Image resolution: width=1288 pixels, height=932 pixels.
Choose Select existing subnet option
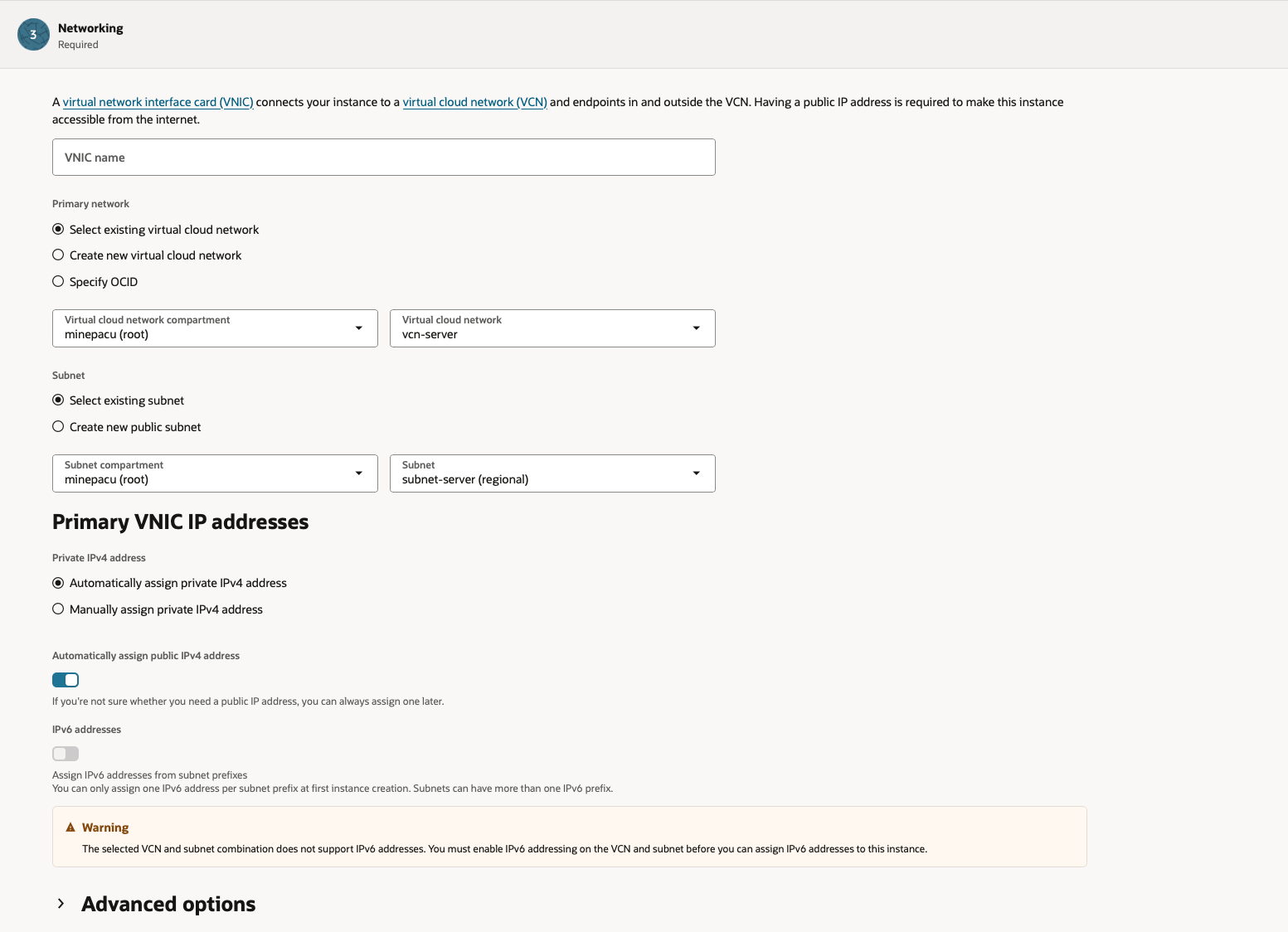(58, 400)
